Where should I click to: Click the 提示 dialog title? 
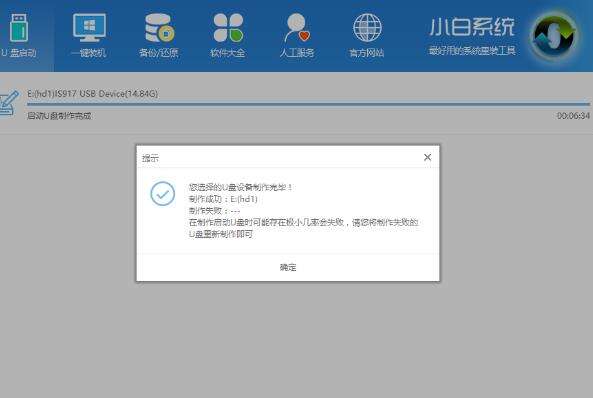(x=151, y=158)
